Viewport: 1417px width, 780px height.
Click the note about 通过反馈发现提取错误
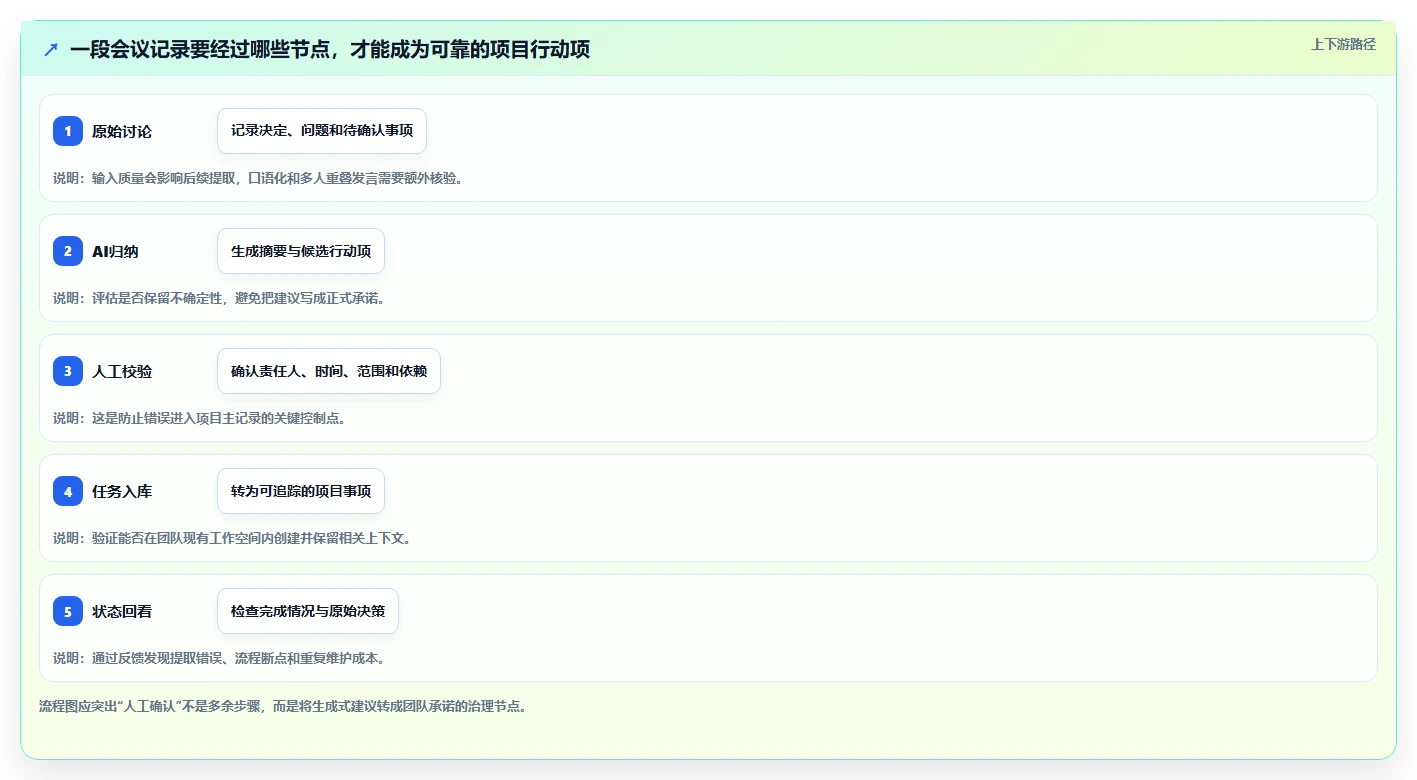[x=219, y=658]
